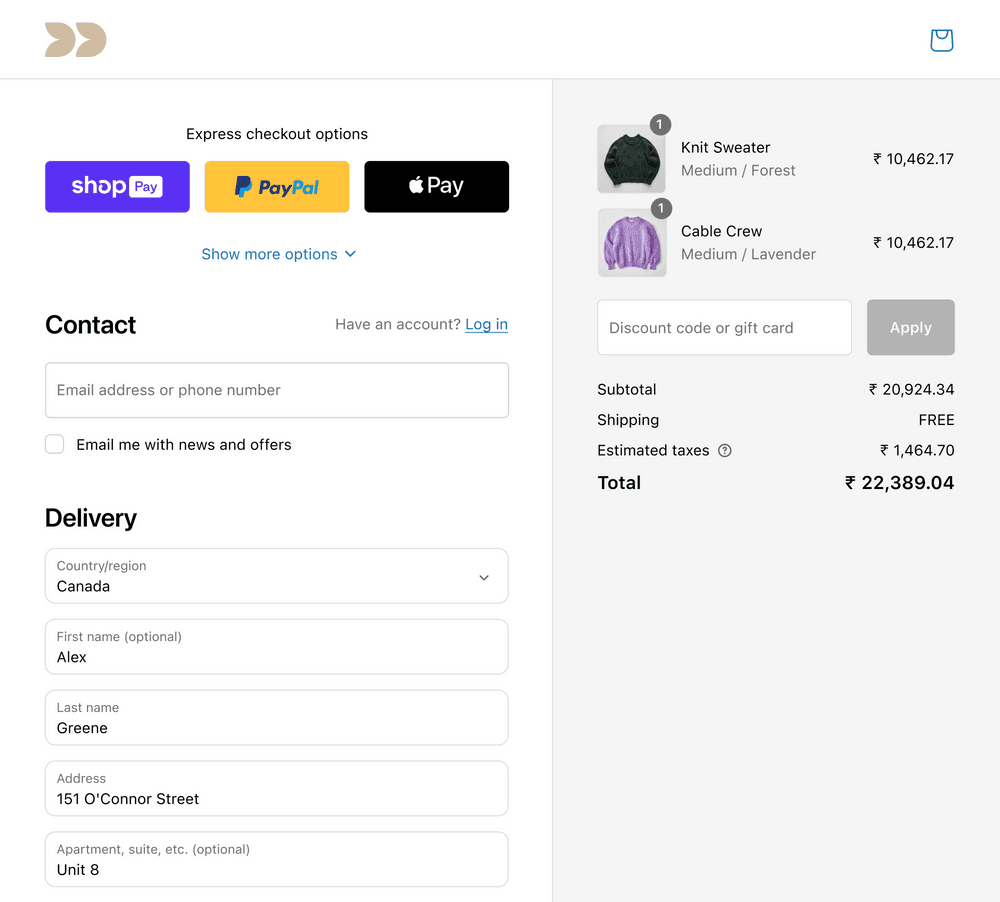Click the Cable Crew product thumbnail
1000x902 pixels.
tap(632, 242)
